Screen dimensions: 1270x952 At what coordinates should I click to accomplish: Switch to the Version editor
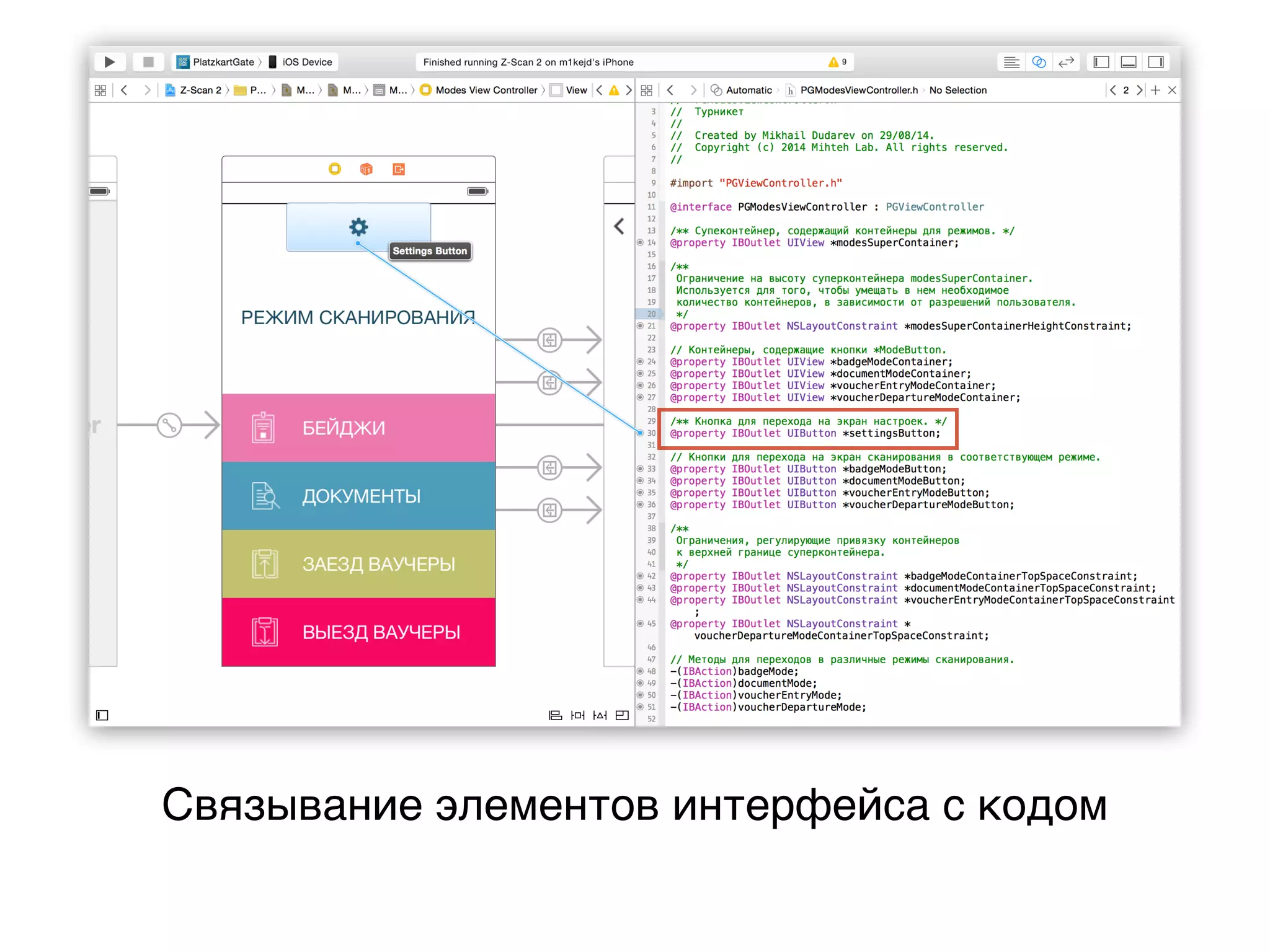coord(1066,62)
